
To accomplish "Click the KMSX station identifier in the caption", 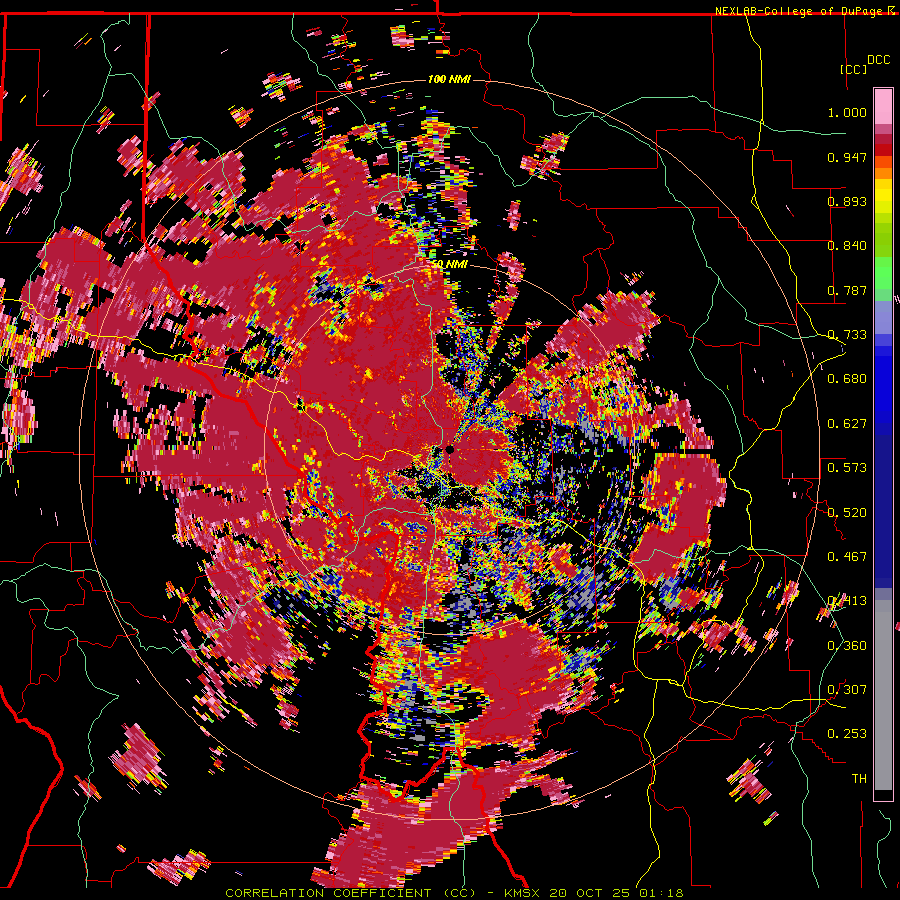I will point(523,893).
